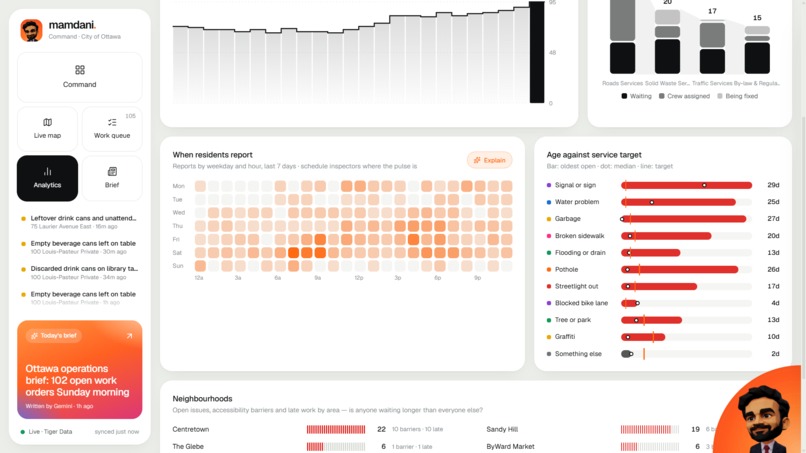This screenshot has height=453, width=806.
Task: Select the Pothole row label
Action: pyautogui.click(x=566, y=269)
